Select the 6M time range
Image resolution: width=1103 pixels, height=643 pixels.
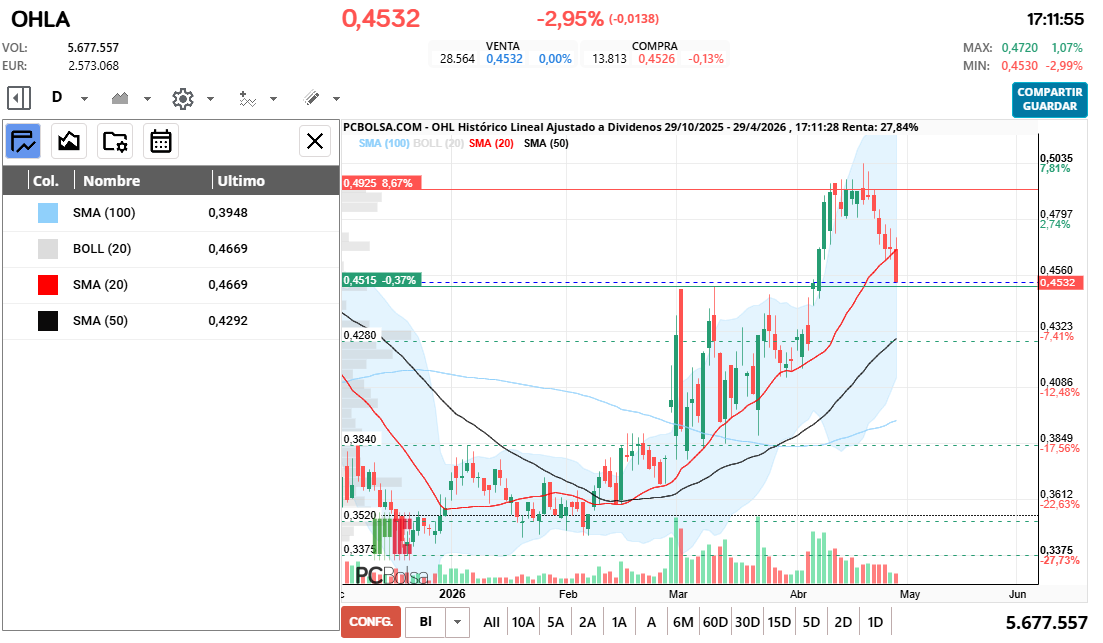coord(683,622)
